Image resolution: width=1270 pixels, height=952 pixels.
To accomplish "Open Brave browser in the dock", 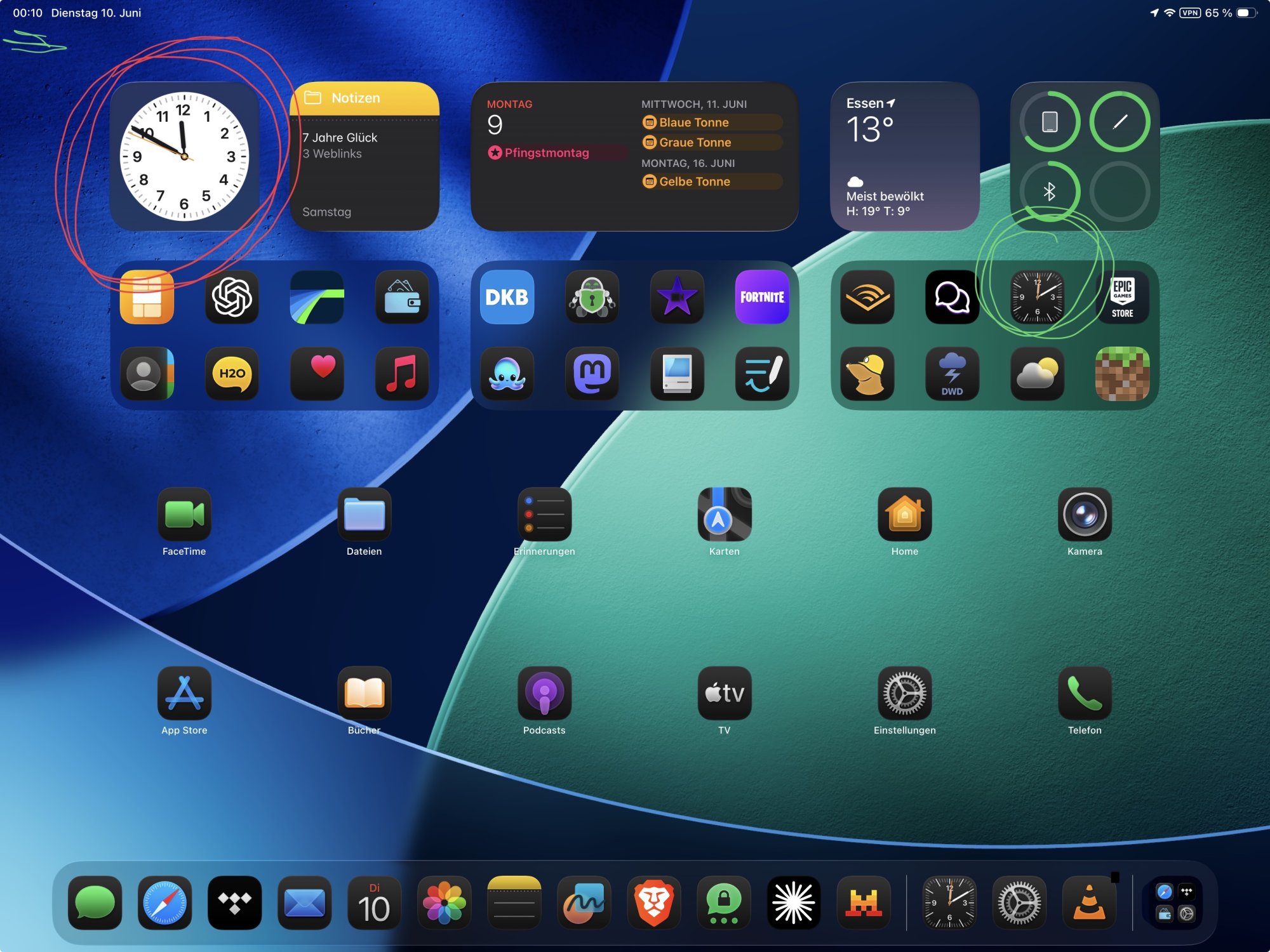I will (x=654, y=902).
